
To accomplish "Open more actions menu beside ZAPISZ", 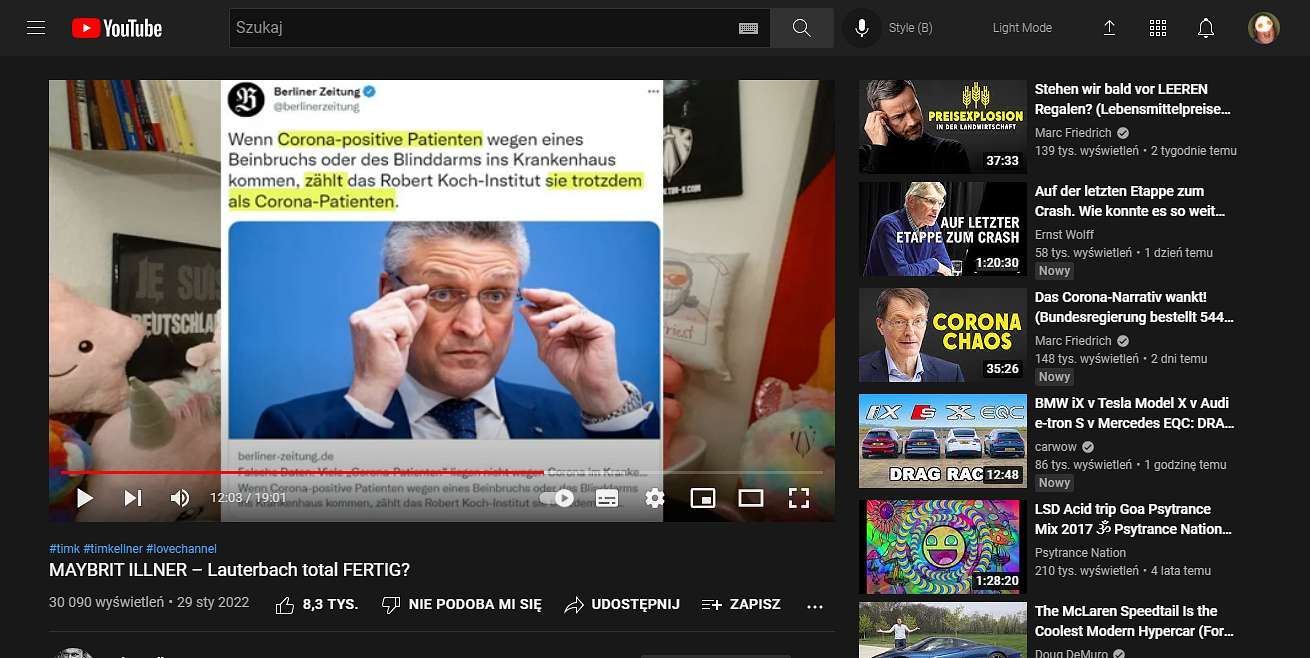I will (x=815, y=606).
